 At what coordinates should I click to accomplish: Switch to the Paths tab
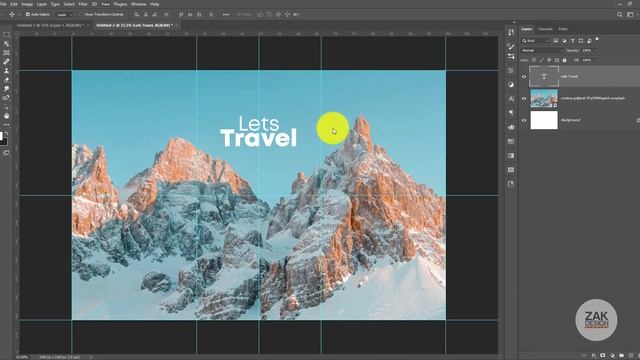pyautogui.click(x=563, y=29)
